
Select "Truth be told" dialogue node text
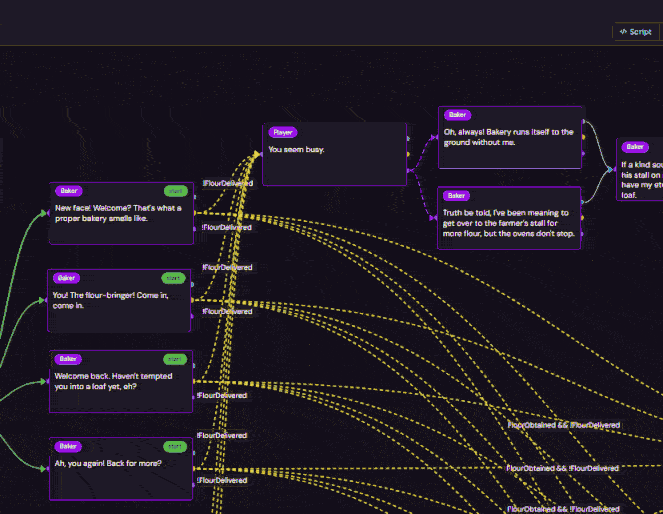coord(509,223)
